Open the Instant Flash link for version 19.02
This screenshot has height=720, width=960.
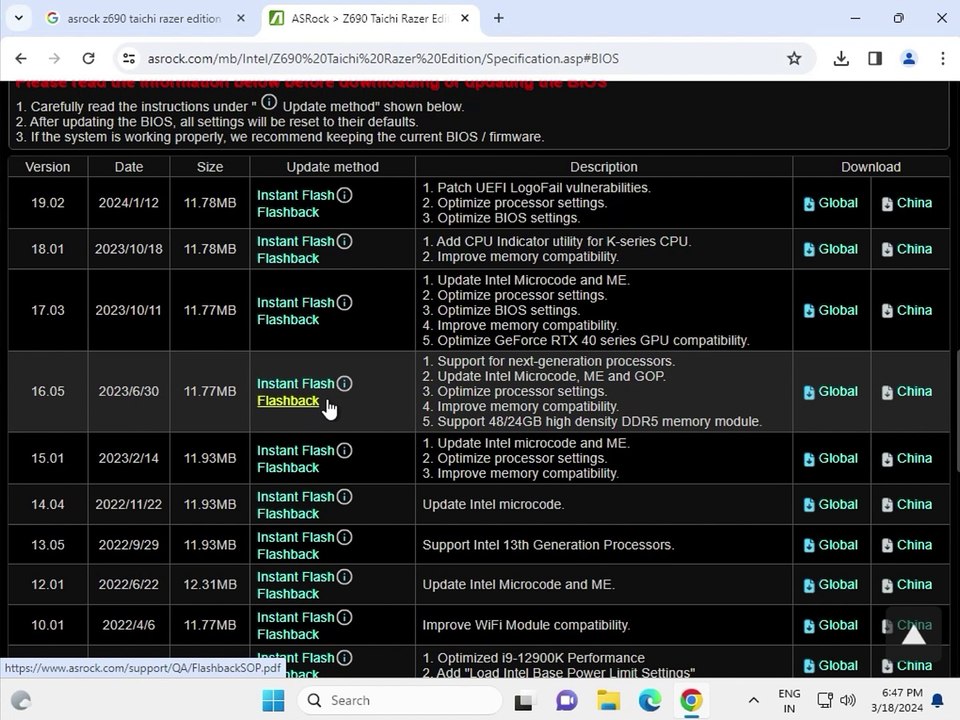[296, 195]
